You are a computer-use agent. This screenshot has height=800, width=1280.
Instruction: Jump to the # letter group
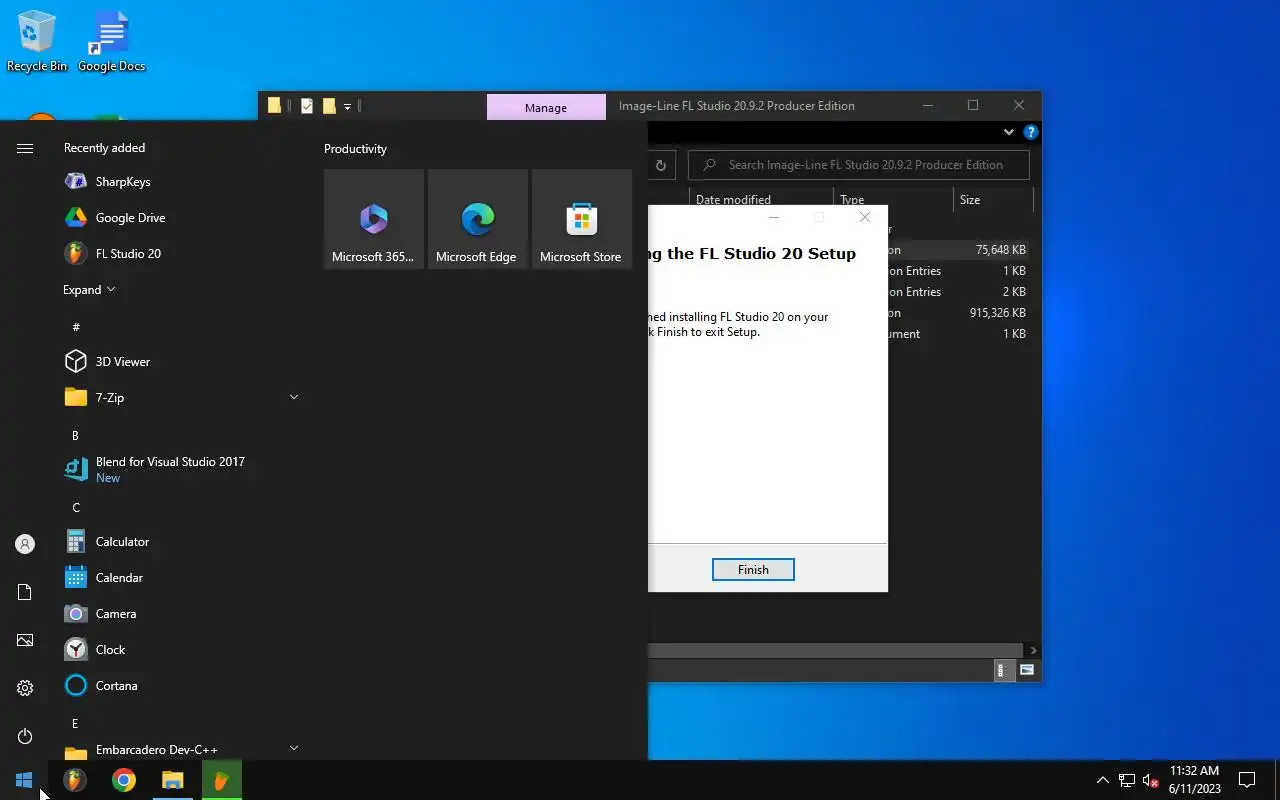(76, 327)
